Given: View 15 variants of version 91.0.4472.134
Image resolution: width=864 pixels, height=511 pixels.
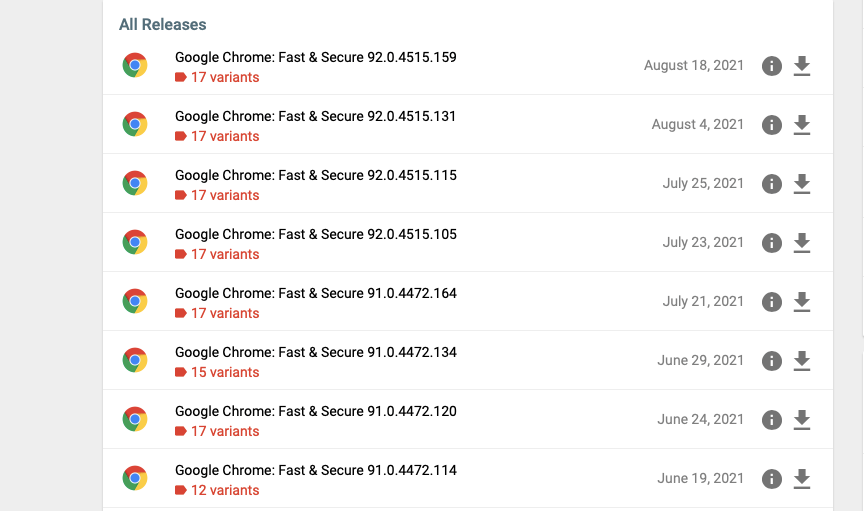Looking at the screenshot, I should point(217,372).
